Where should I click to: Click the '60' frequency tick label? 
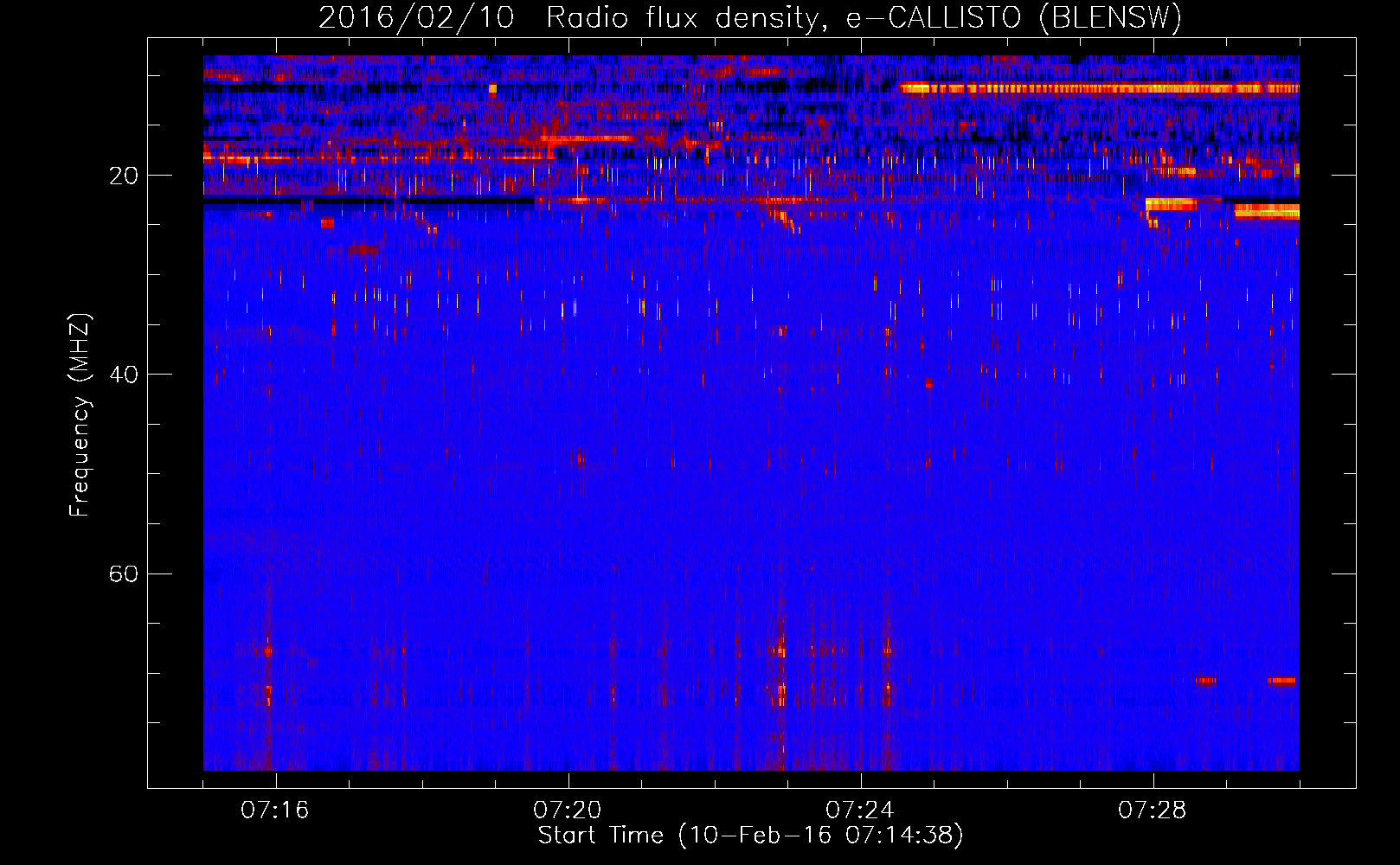pyautogui.click(x=123, y=574)
